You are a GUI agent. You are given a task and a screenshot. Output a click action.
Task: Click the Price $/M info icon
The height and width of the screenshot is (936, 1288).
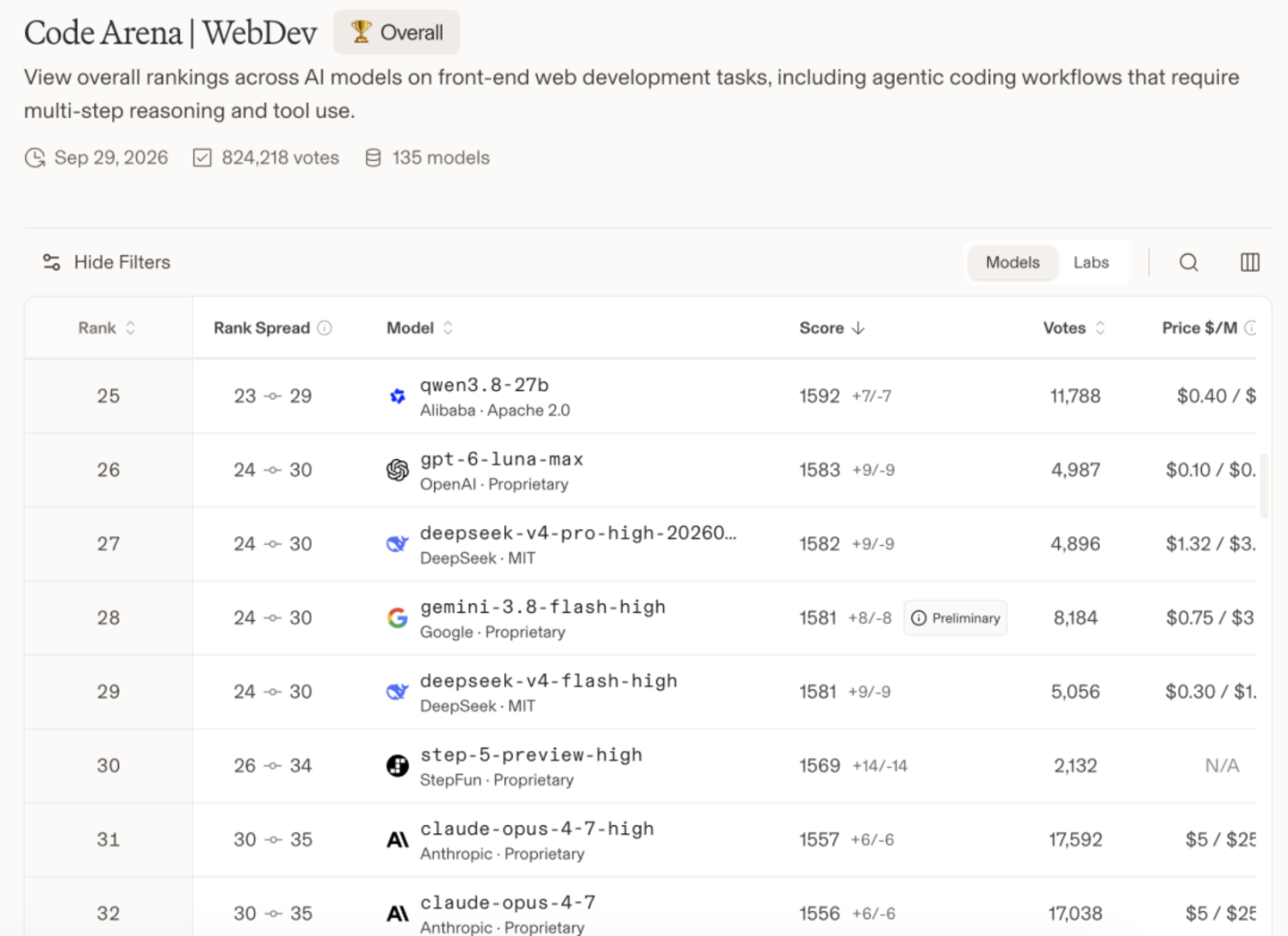pos(1250,328)
